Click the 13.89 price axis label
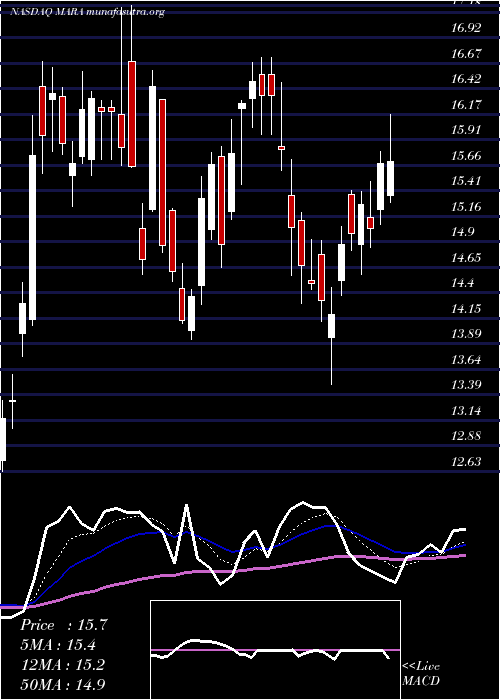500x700 pixels. pyautogui.click(x=466, y=333)
